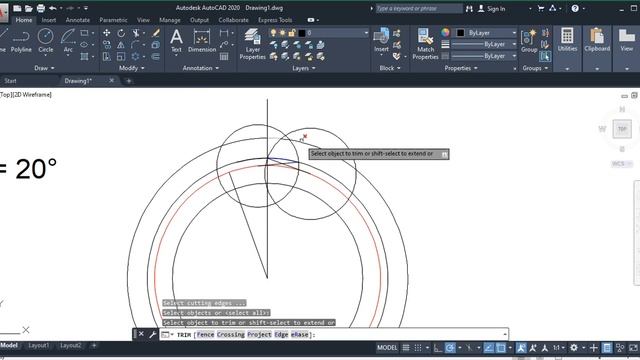Customize command line with wrench icon
The height and width of the screenshot is (360, 640).
coord(152,334)
